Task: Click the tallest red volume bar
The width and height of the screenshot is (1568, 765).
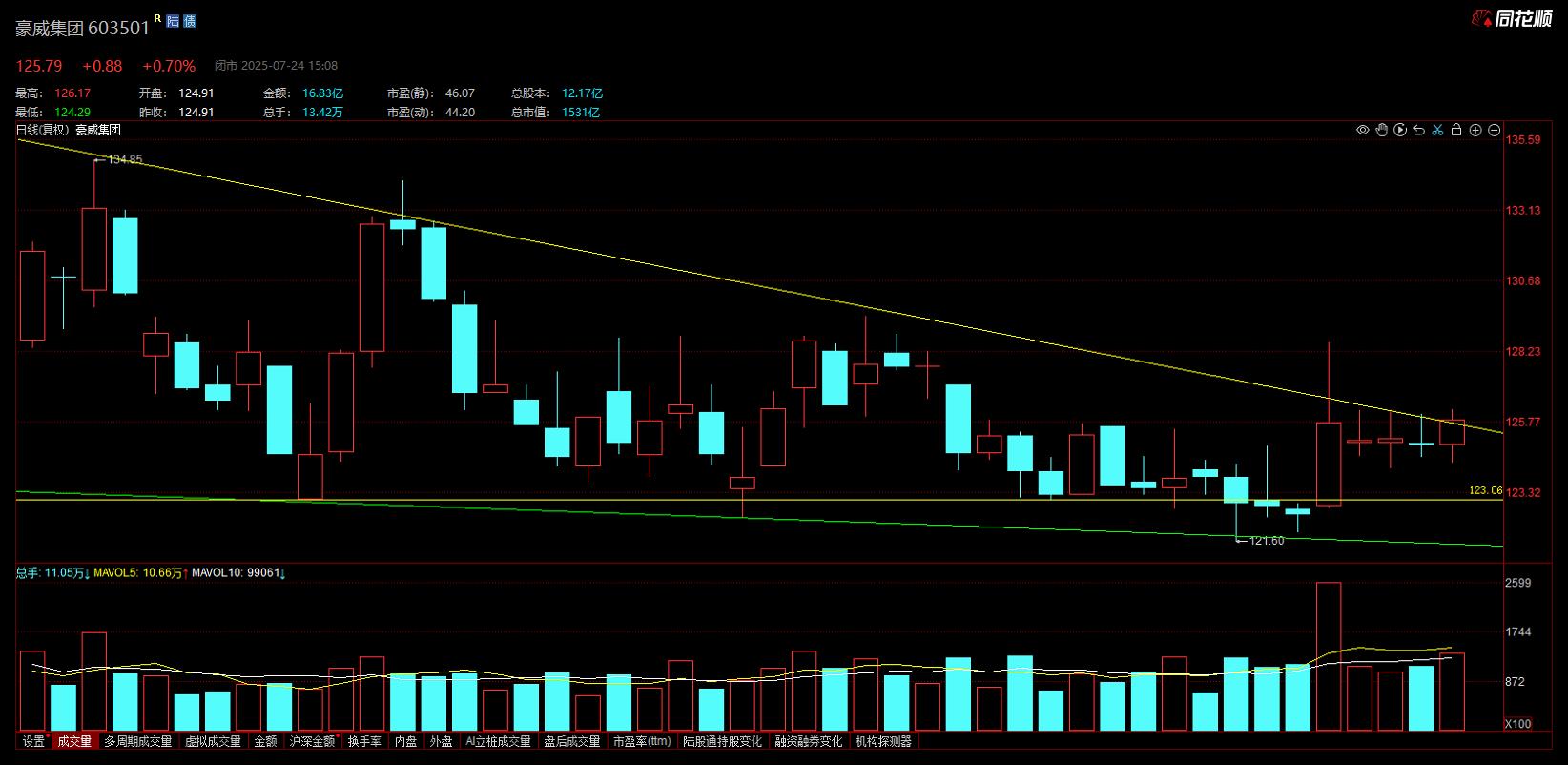Action: 1329,656
